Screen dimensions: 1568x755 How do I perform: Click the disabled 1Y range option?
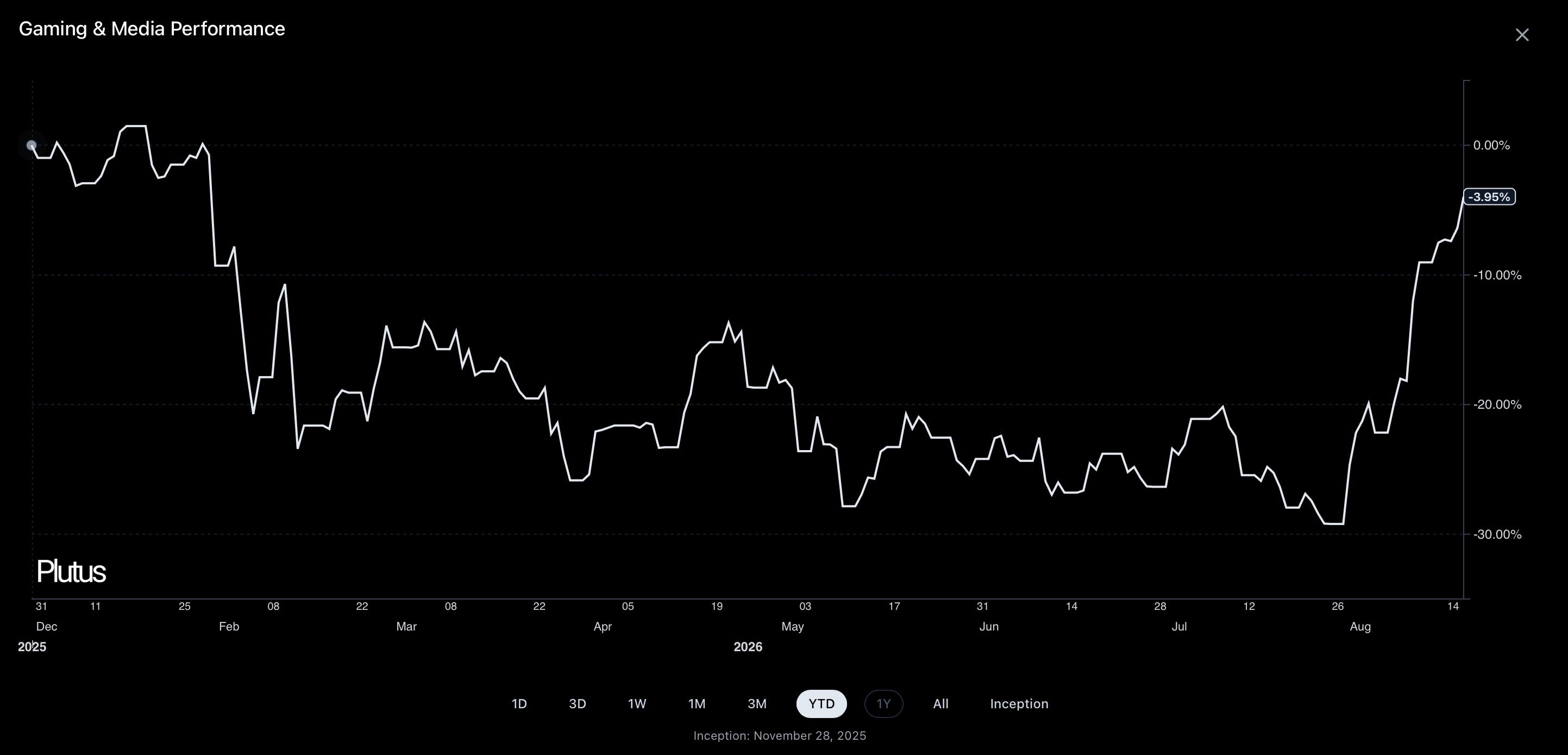pyautogui.click(x=884, y=704)
